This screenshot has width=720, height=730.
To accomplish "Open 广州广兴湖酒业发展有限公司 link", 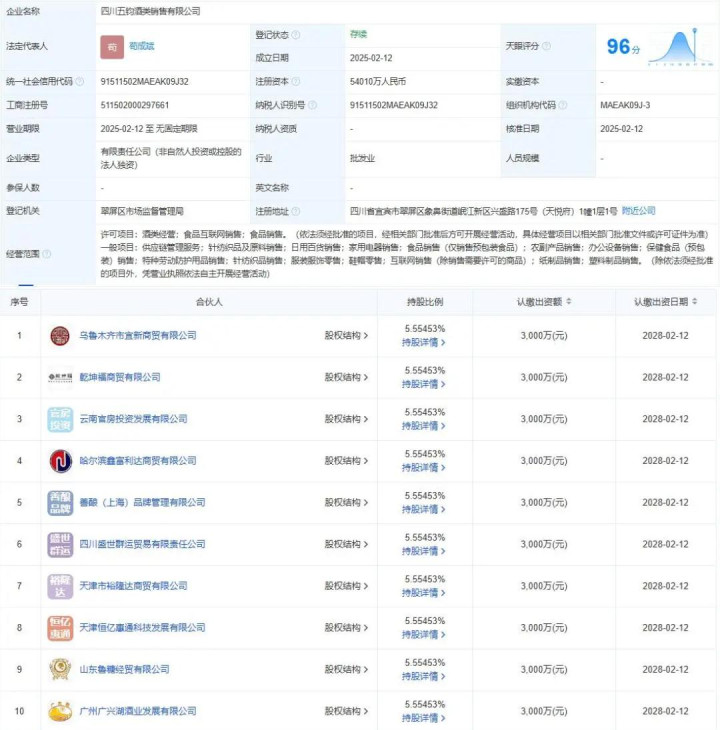I will click(138, 711).
